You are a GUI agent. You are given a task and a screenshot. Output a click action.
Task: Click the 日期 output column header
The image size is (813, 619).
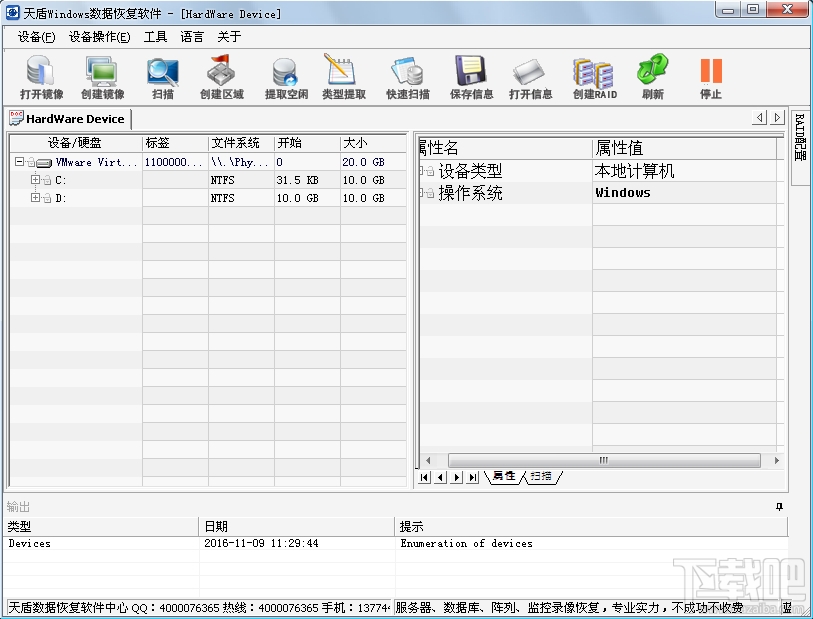[x=297, y=527]
